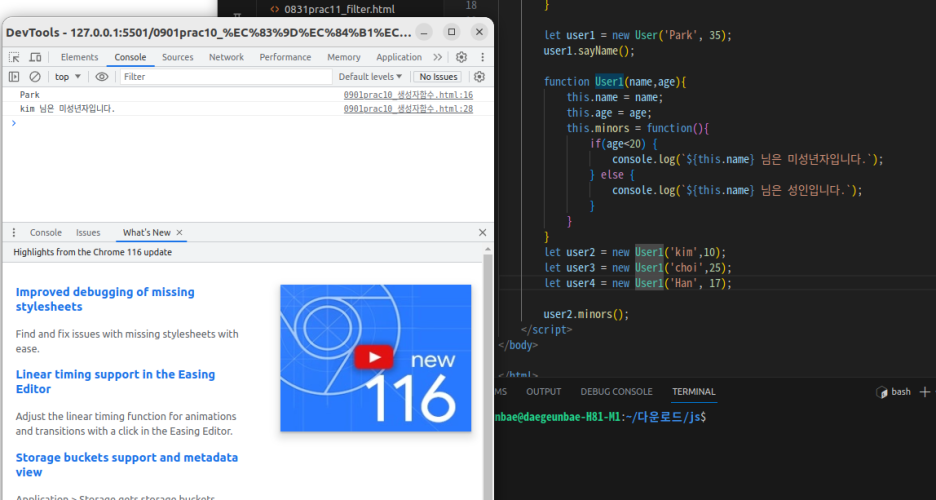936x500 pixels.
Task: Clear the console with the clear icon
Action: 35,76
